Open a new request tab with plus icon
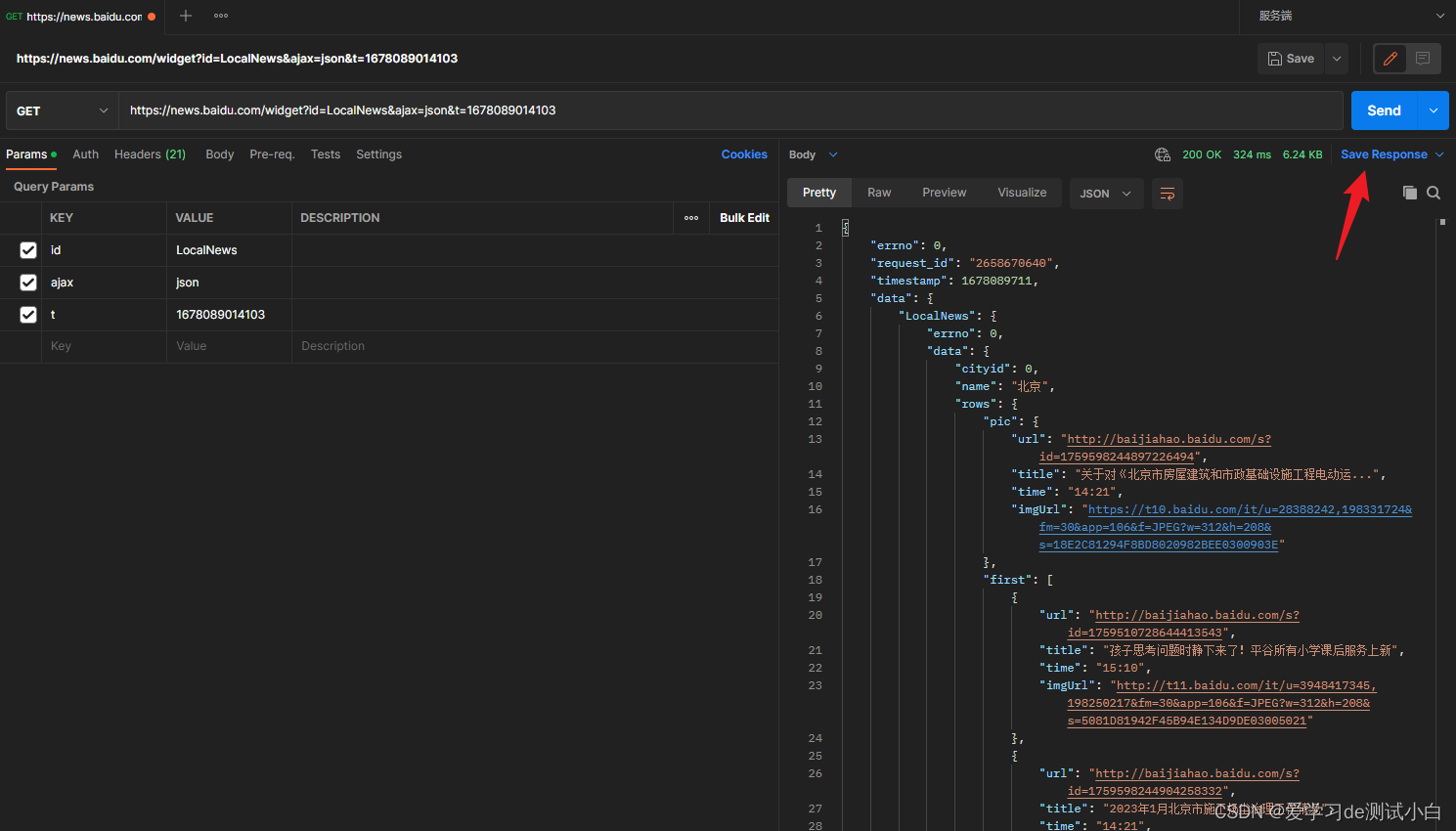1456x831 pixels. (x=186, y=16)
